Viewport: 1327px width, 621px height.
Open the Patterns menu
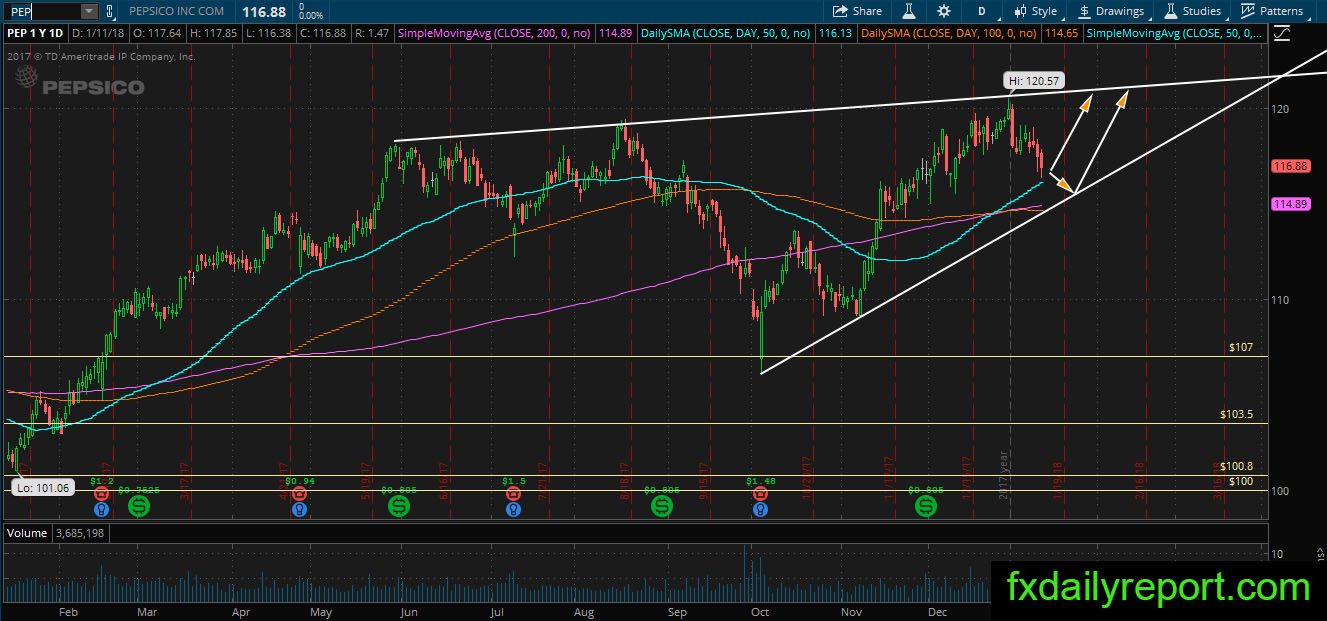pyautogui.click(x=1273, y=11)
